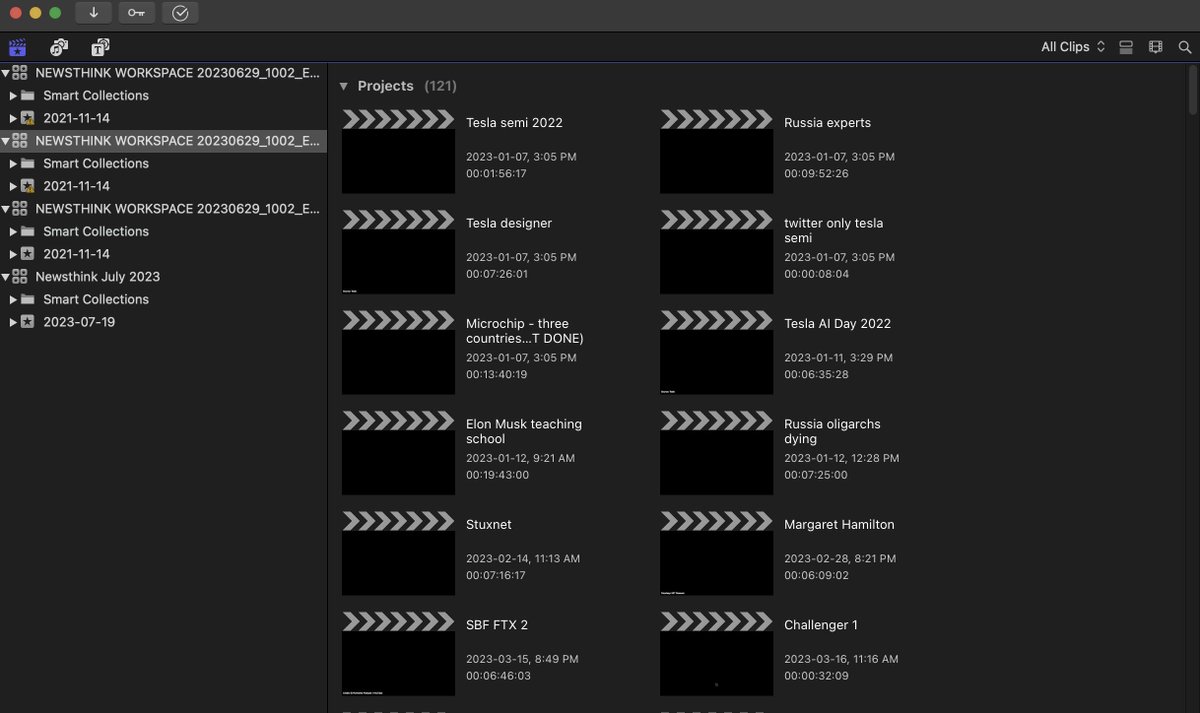The image size is (1200, 713).
Task: Click the 2023-03-16, 11:16 AM date
Action: tap(841, 659)
